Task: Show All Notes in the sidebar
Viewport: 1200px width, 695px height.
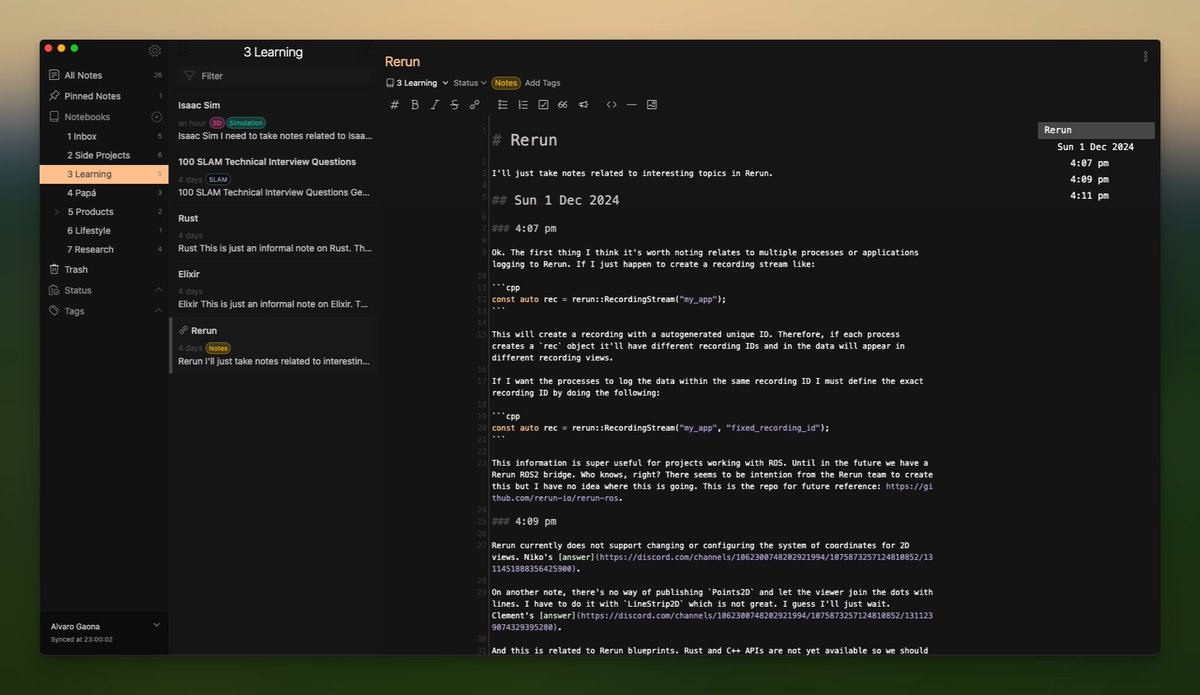Action: tap(104, 75)
